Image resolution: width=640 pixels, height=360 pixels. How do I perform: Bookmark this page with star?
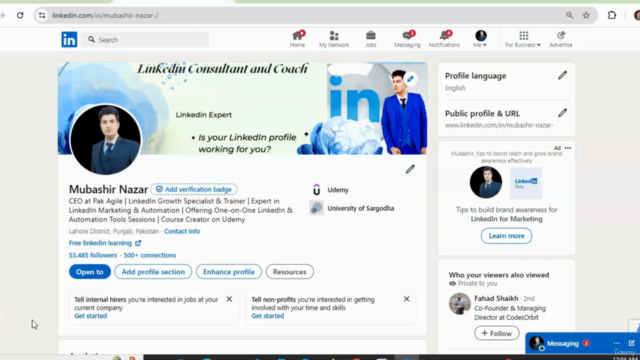click(586, 16)
